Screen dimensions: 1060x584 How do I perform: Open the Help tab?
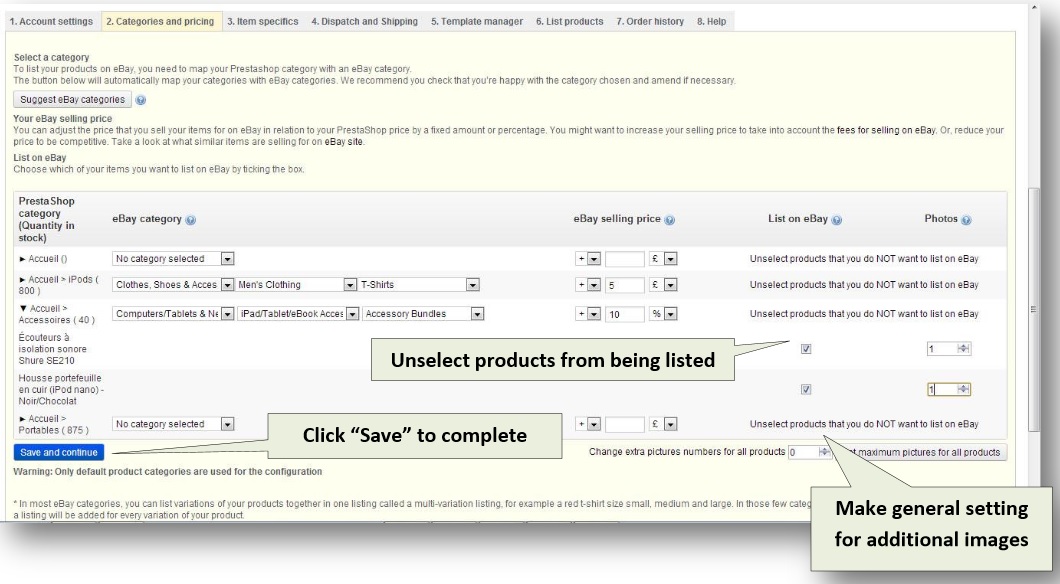point(712,22)
